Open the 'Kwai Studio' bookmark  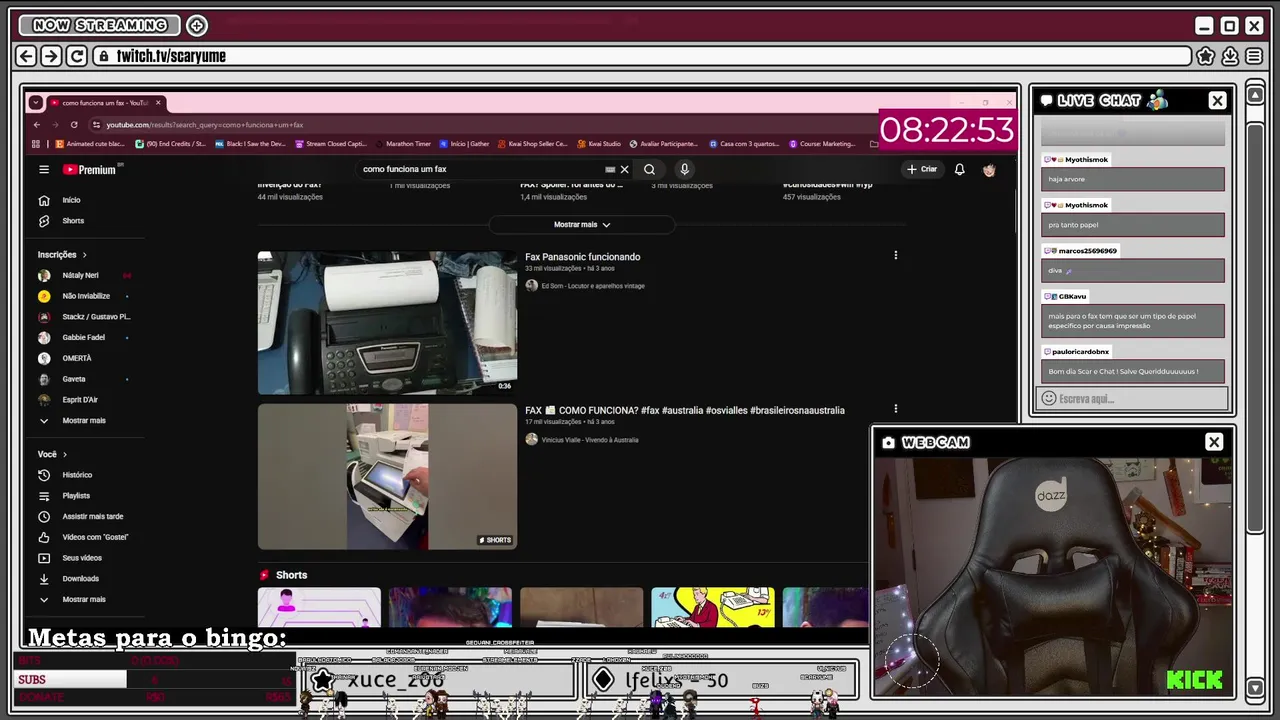[599, 144]
